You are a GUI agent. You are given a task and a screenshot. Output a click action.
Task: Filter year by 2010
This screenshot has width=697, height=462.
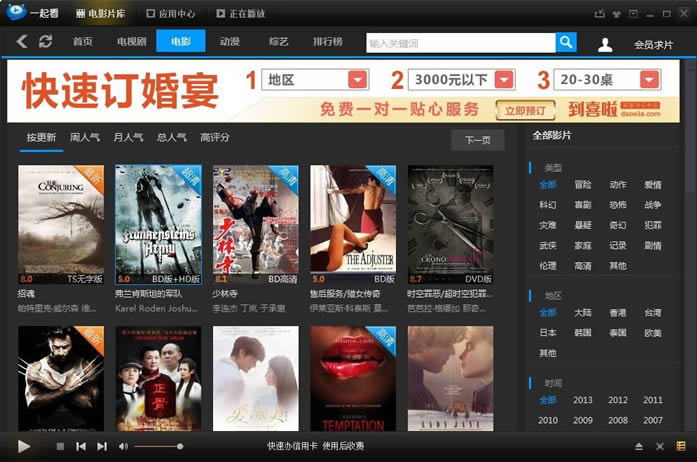(548, 420)
